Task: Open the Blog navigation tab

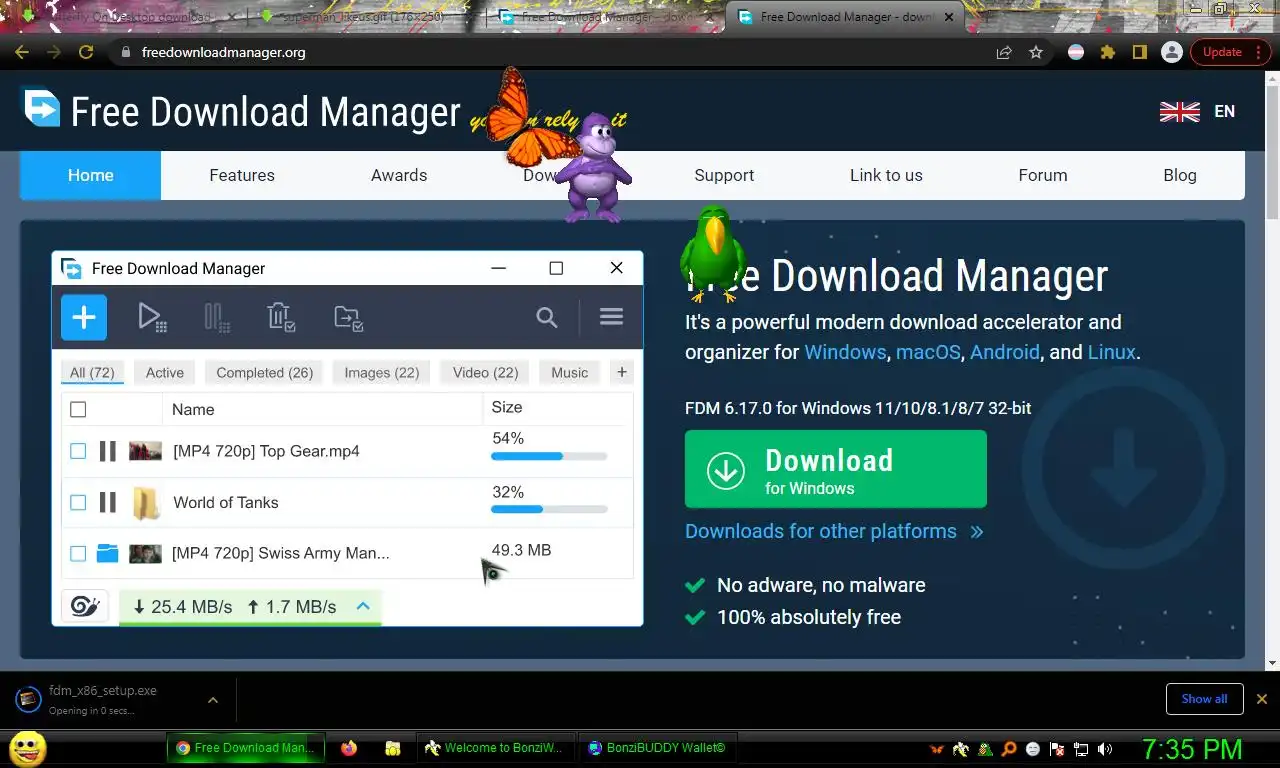Action: click(x=1180, y=175)
